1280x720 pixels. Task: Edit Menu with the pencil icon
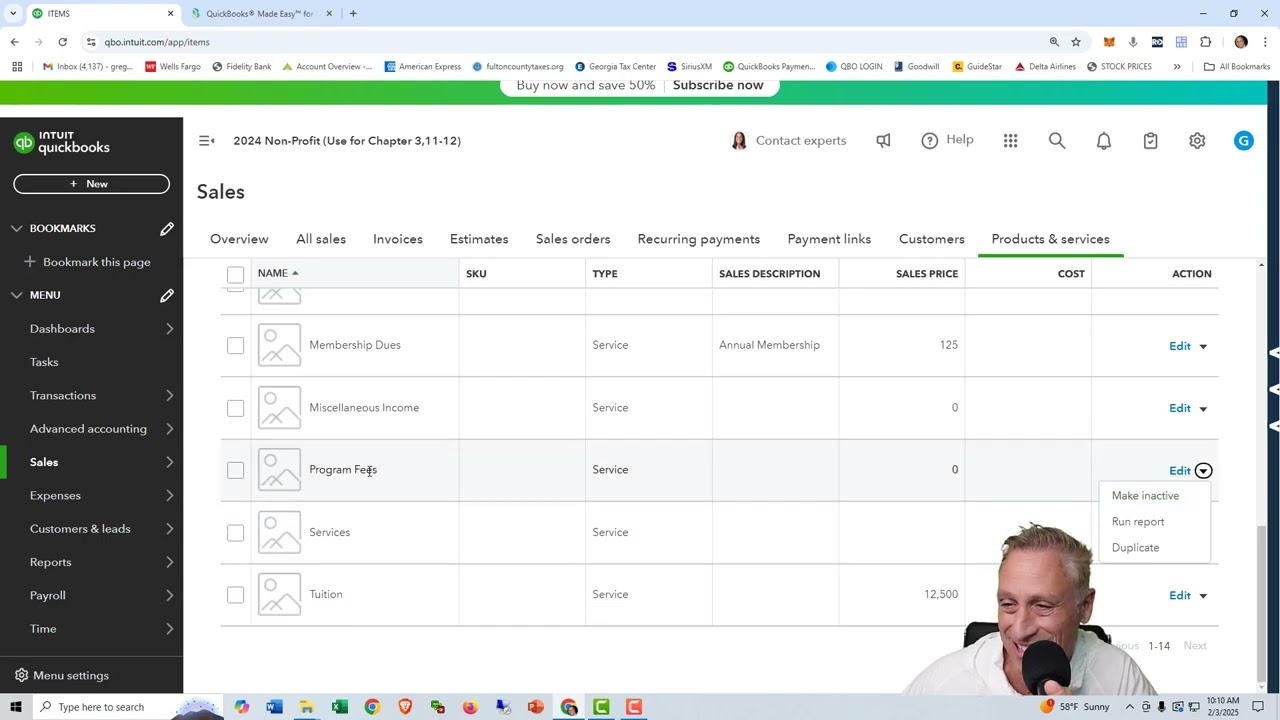coord(167,296)
